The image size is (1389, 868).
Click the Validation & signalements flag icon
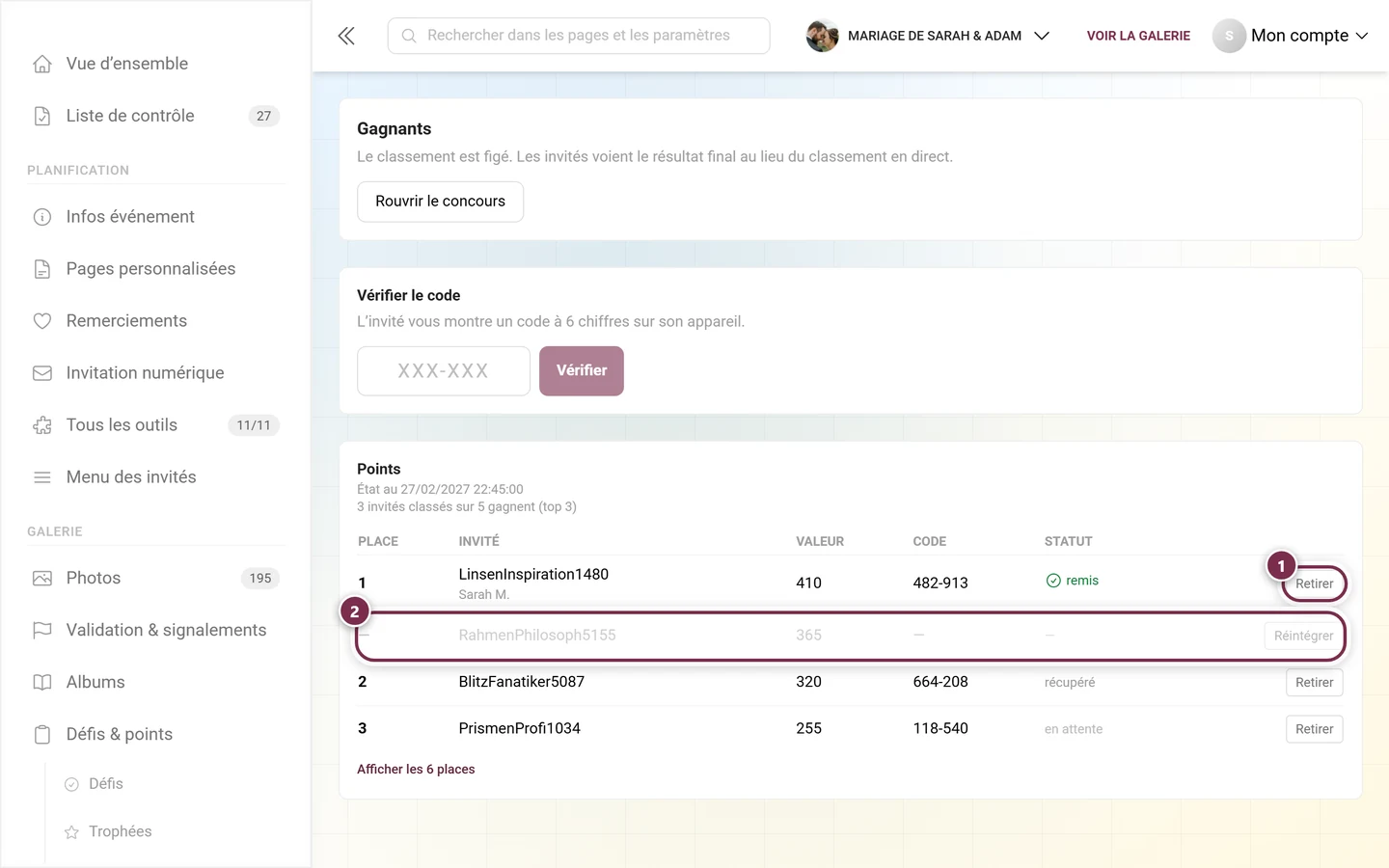click(x=42, y=631)
